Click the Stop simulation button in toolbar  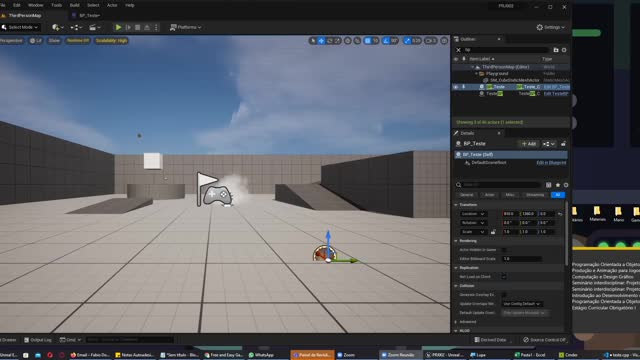pos(138,27)
